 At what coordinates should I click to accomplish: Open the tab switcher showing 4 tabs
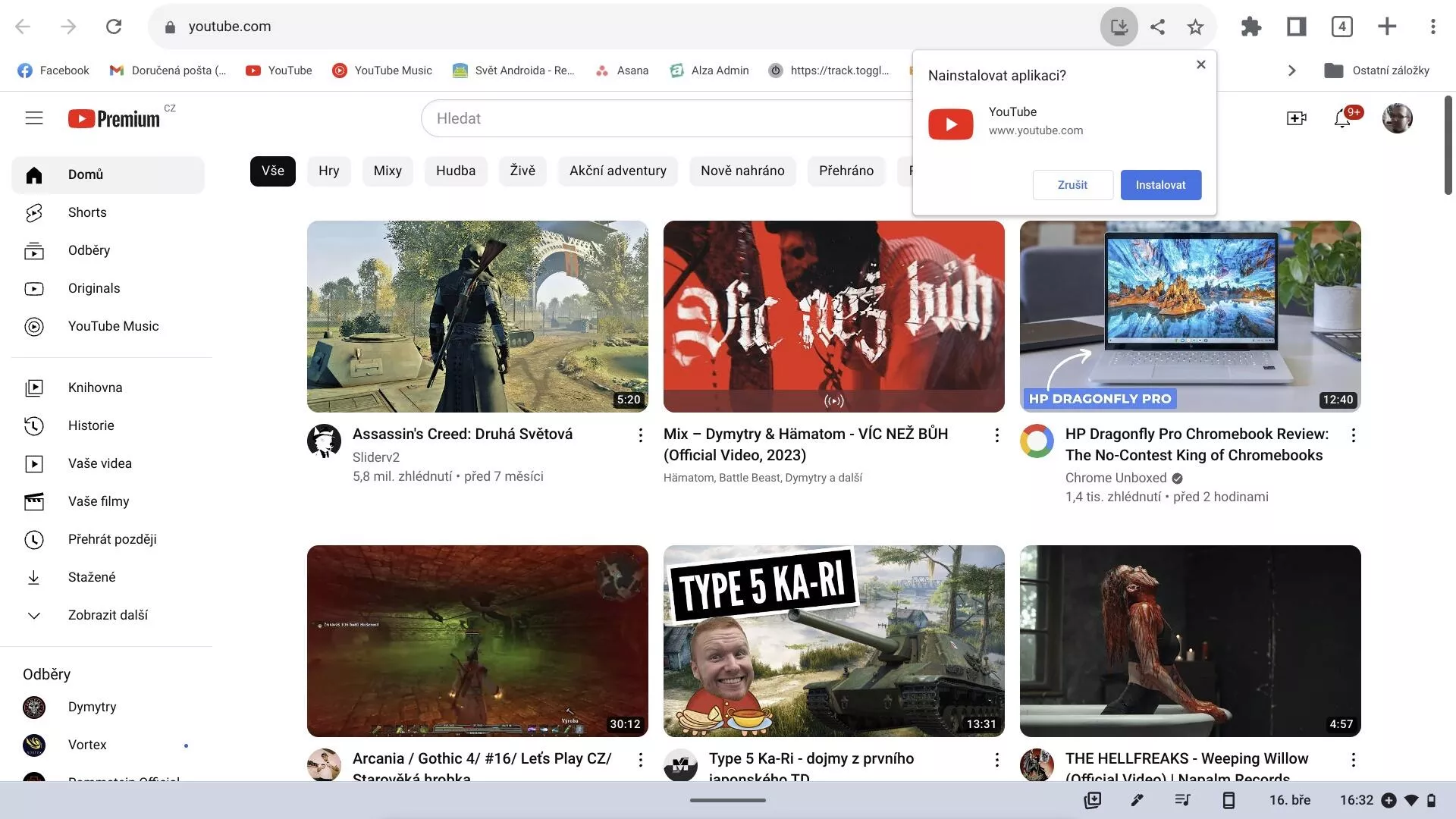tap(1341, 27)
